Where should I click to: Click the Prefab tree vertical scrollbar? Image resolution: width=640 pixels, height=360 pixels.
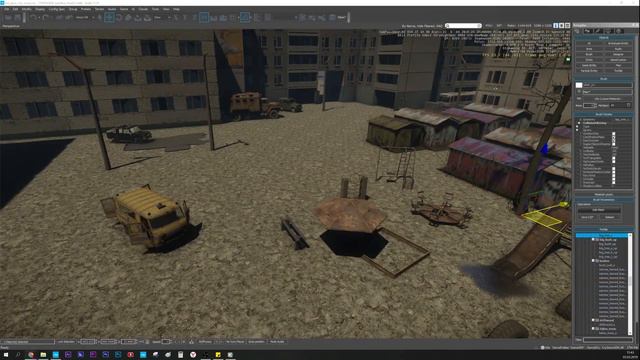tap(630, 284)
